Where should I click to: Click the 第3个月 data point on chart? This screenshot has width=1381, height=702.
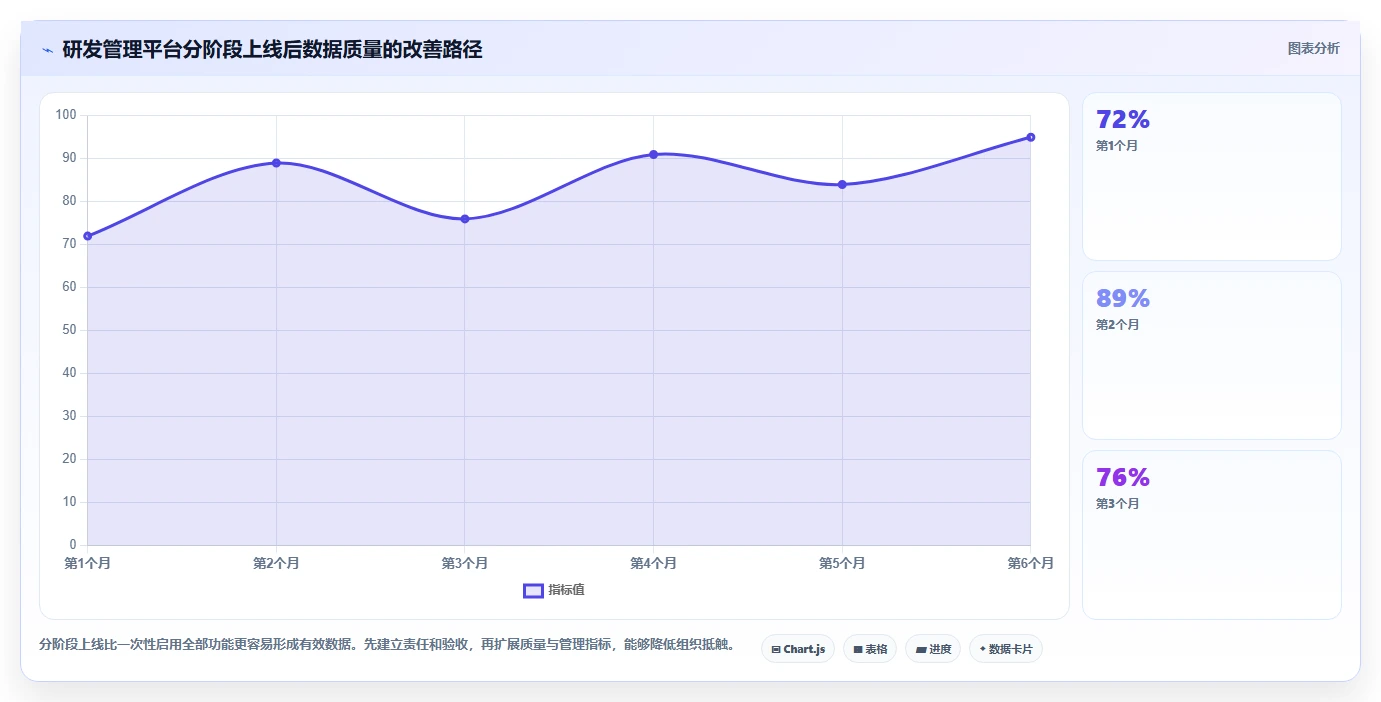pyautogui.click(x=465, y=219)
